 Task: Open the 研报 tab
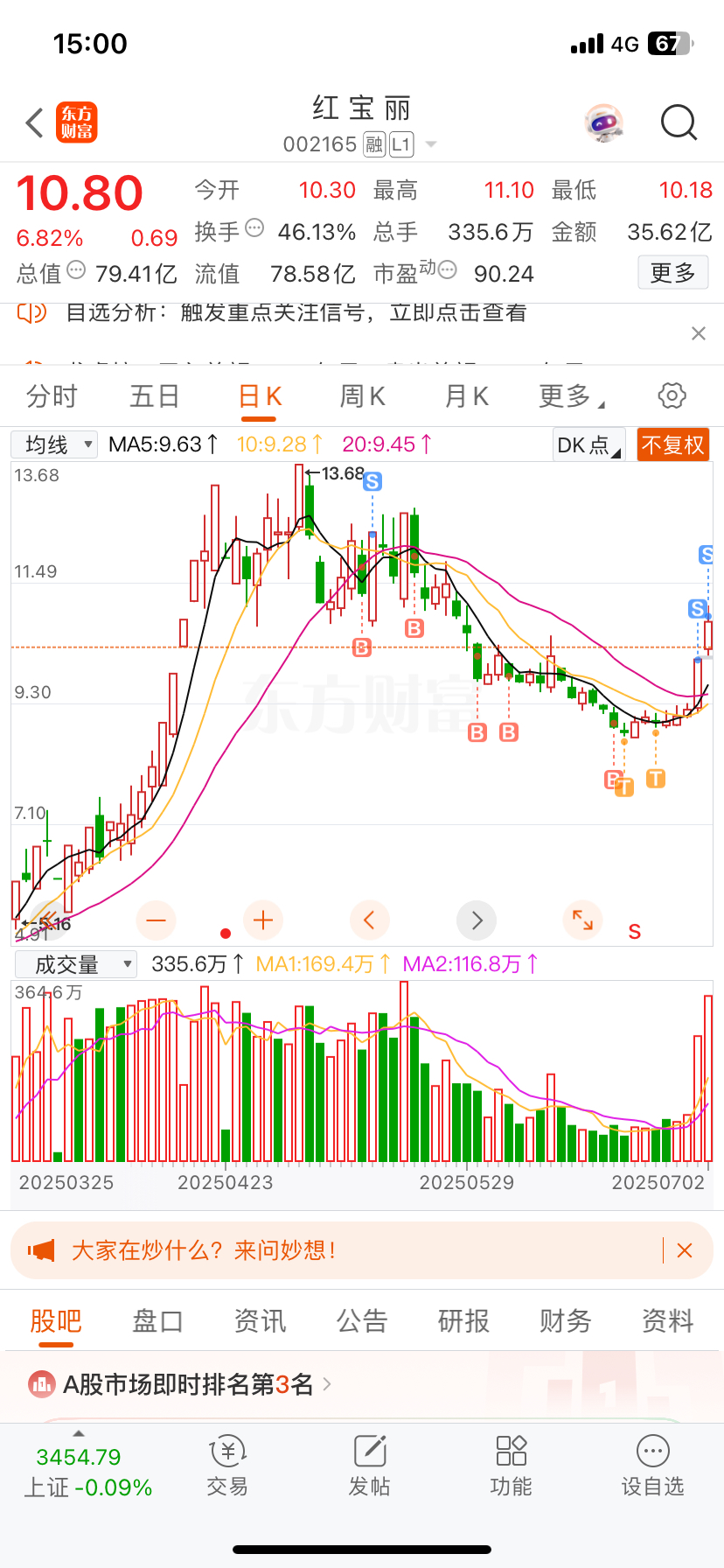463,1321
